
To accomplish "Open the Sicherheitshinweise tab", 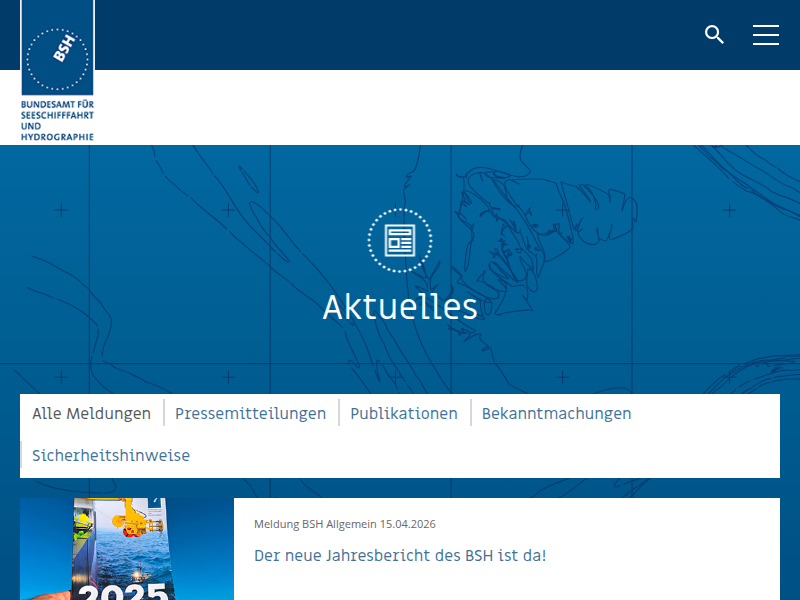I will [111, 455].
